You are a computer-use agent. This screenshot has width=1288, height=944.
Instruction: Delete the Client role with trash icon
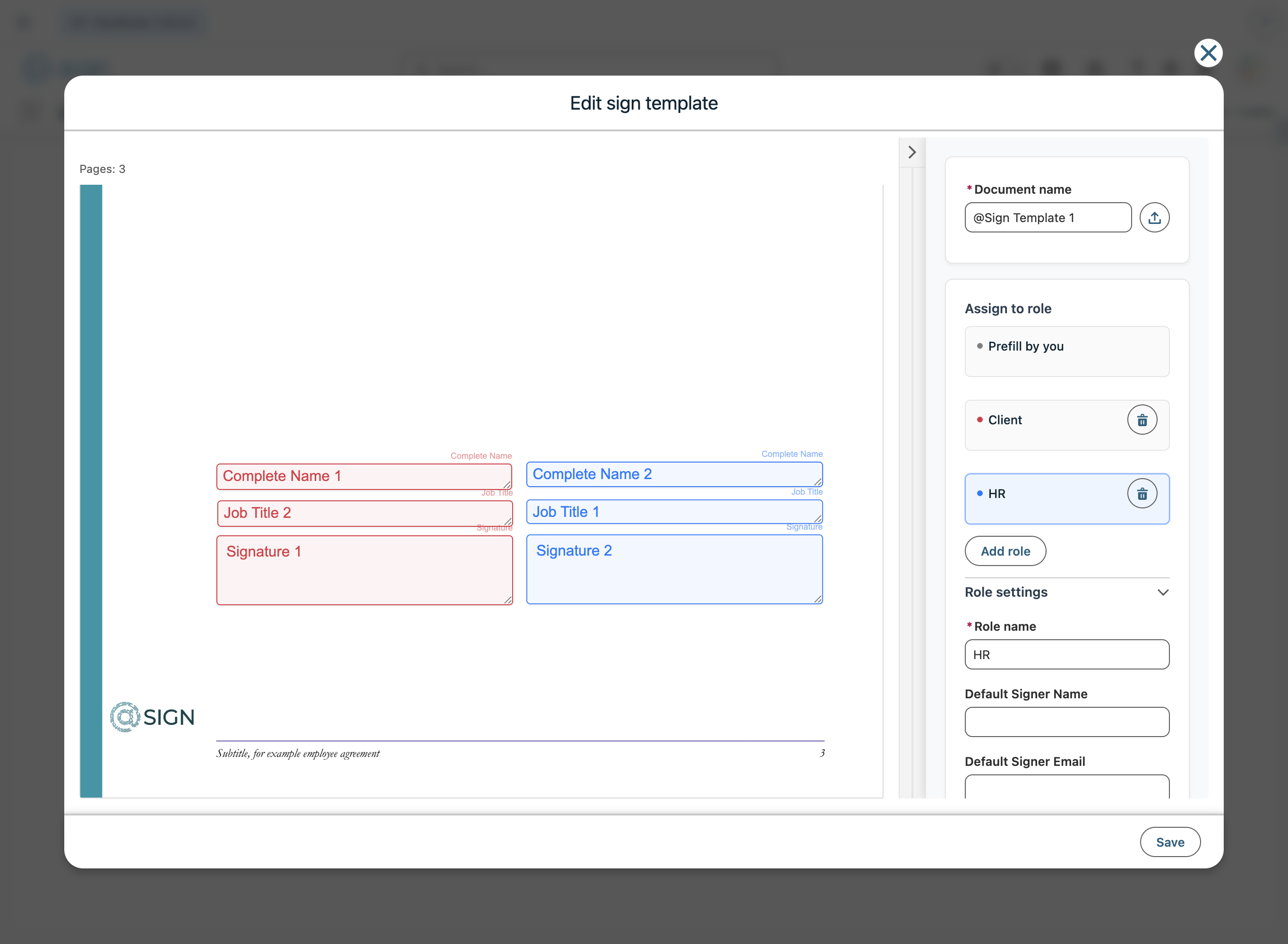pyautogui.click(x=1142, y=420)
